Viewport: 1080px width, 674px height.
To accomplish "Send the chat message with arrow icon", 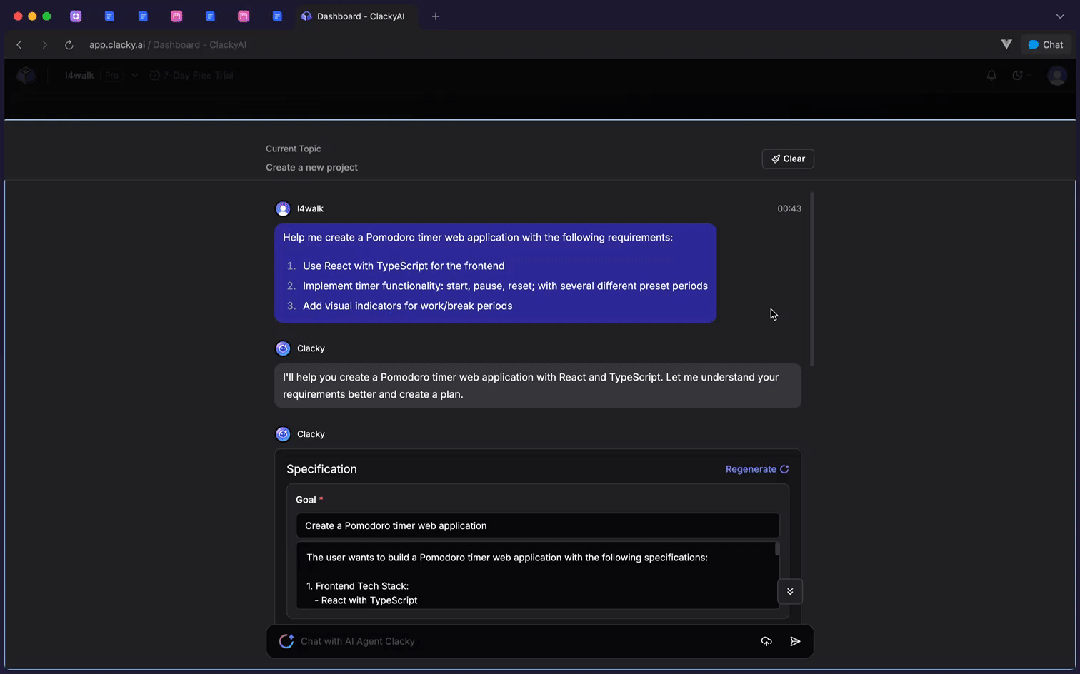I will [x=795, y=641].
